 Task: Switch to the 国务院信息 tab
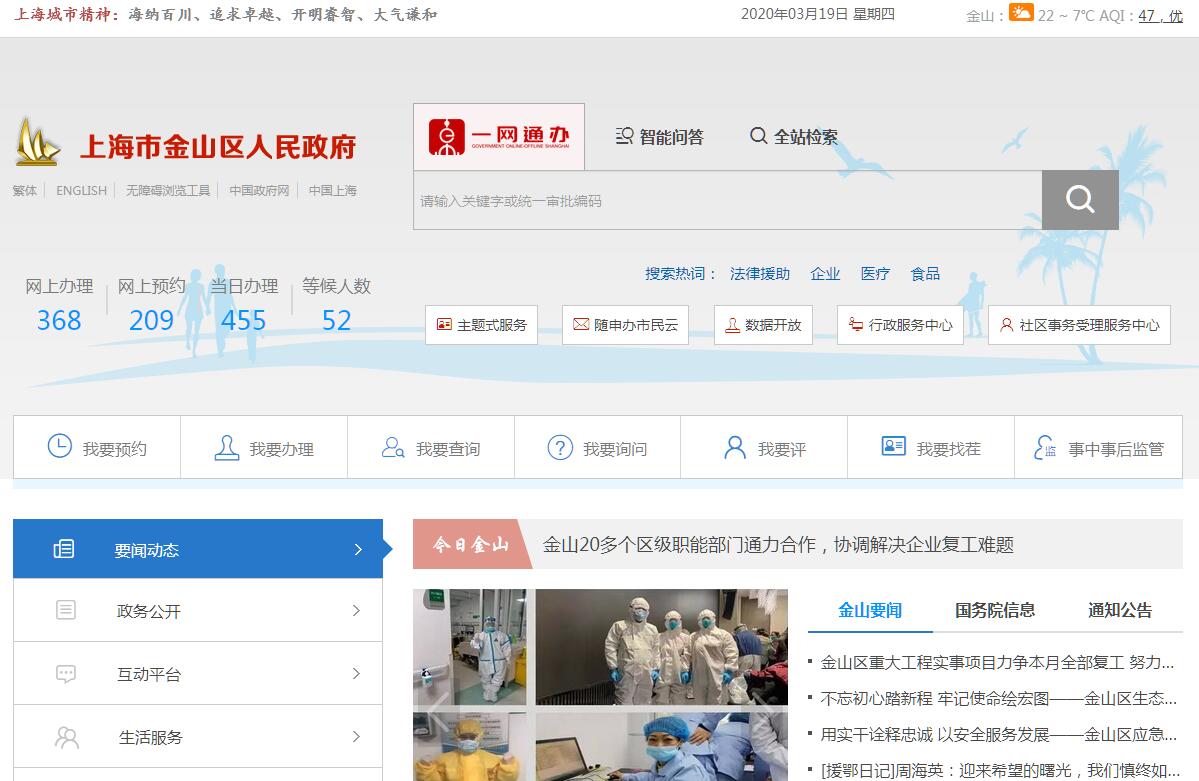994,610
